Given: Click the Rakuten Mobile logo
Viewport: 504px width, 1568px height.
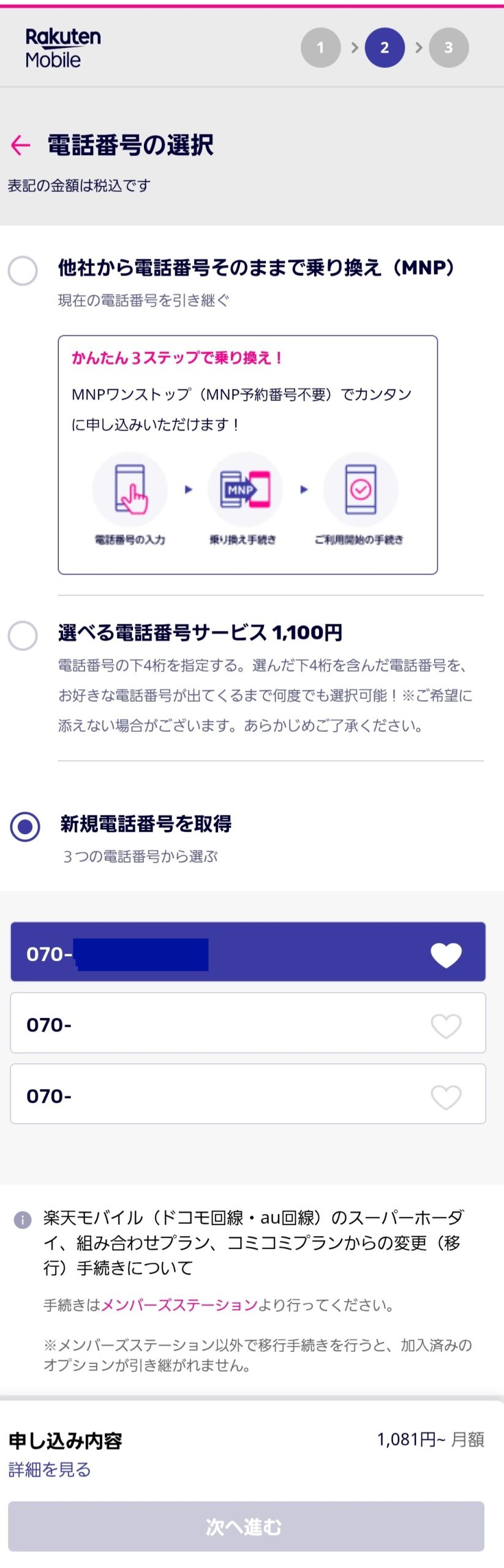Looking at the screenshot, I should point(62,48).
